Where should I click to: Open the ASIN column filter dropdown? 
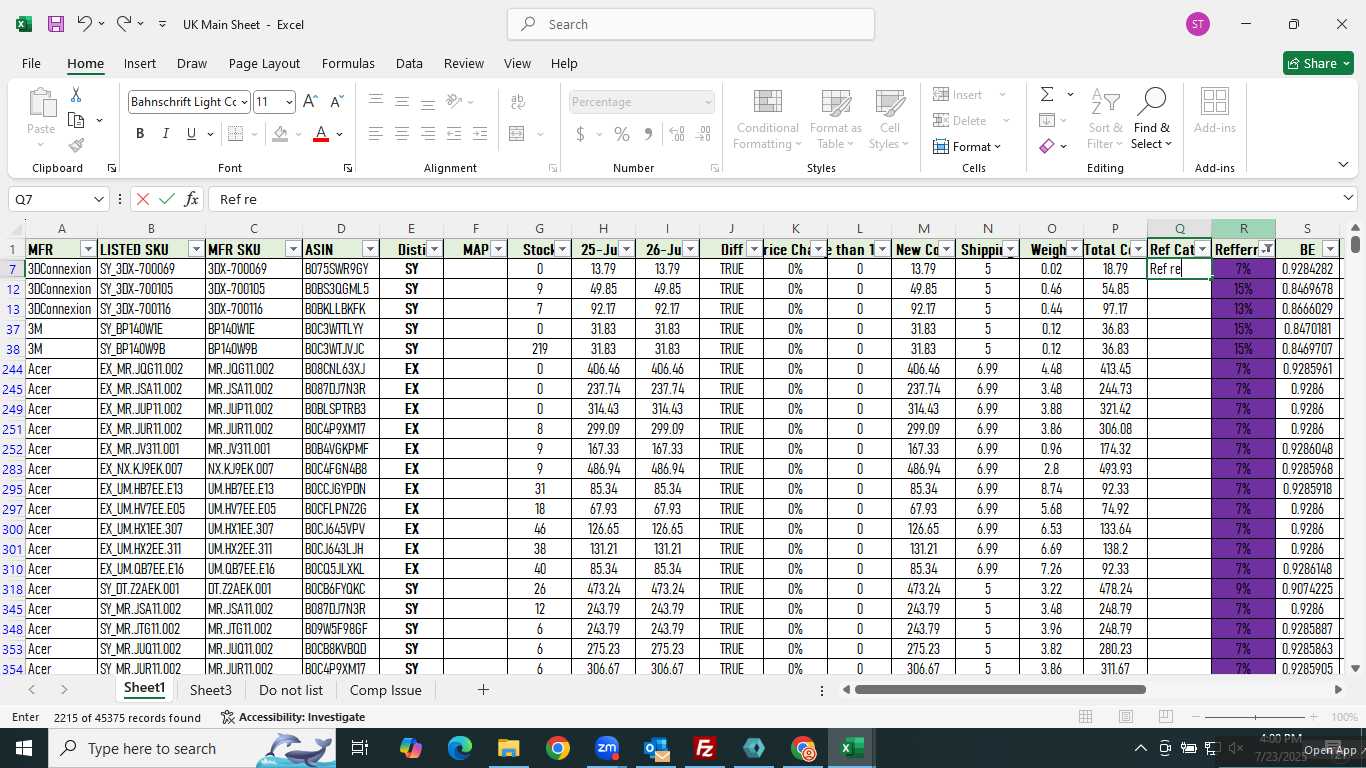pyautogui.click(x=370, y=249)
